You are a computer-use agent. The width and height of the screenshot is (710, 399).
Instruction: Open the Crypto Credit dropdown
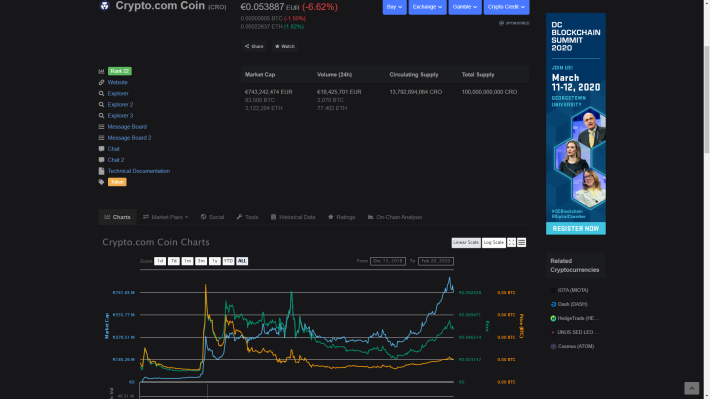(506, 7)
